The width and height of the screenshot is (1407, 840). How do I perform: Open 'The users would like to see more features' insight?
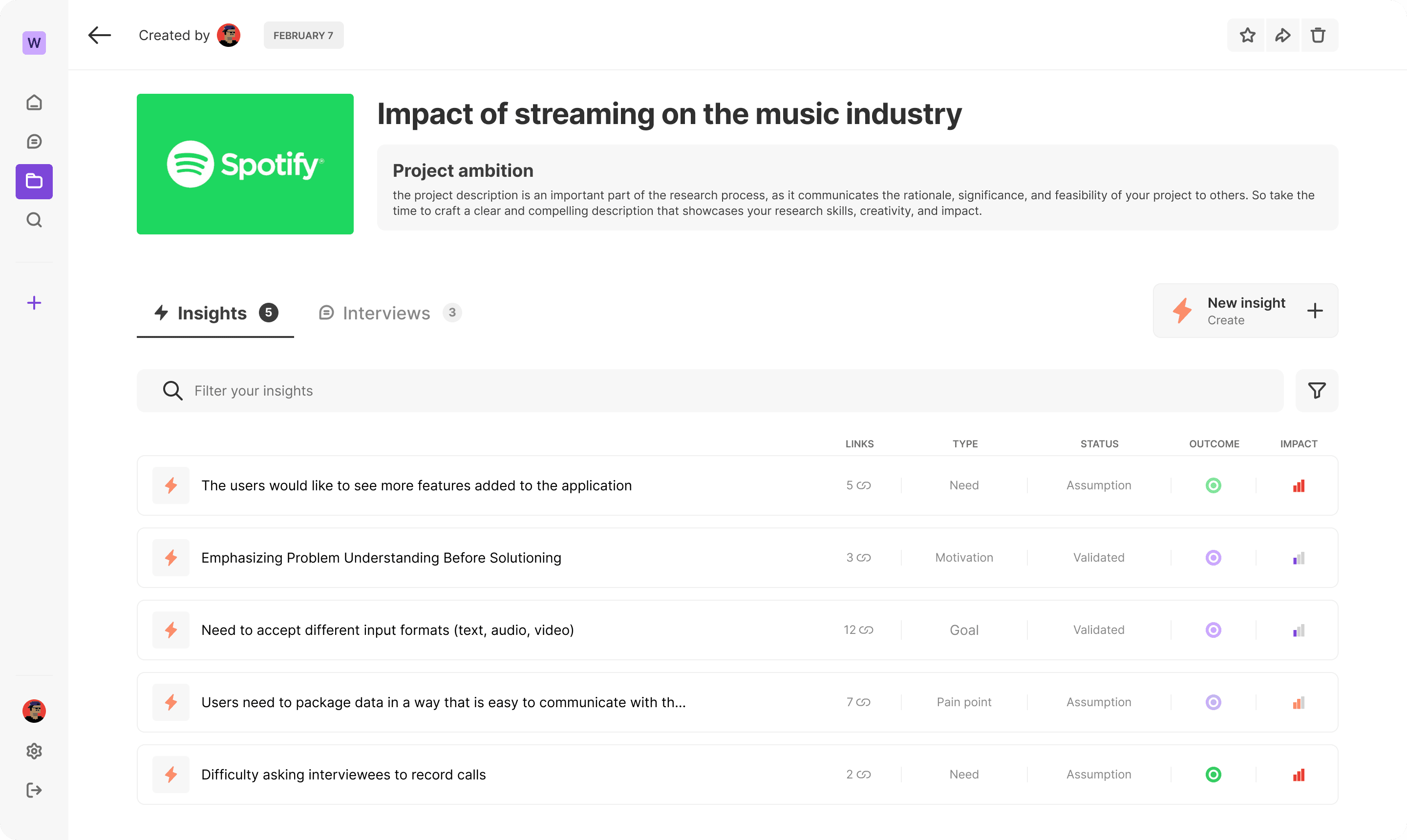(737, 485)
